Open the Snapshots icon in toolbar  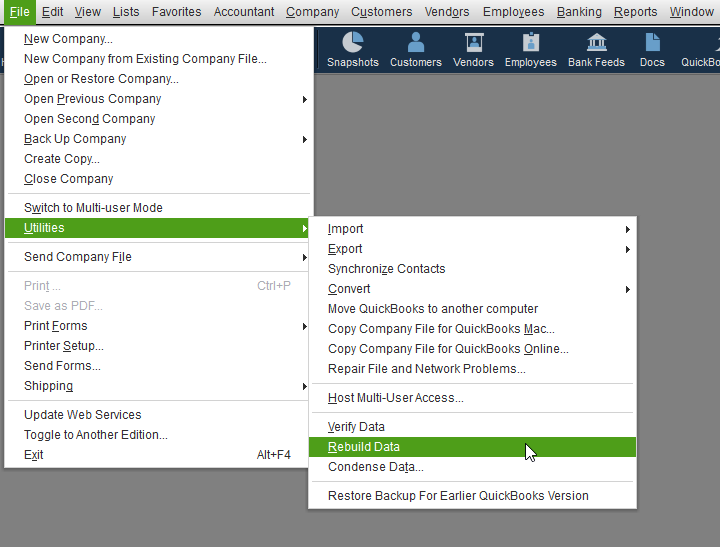point(353,50)
